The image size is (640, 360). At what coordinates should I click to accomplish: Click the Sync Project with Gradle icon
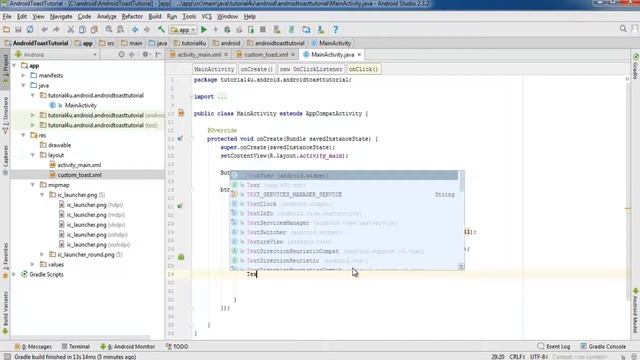pos(291,29)
